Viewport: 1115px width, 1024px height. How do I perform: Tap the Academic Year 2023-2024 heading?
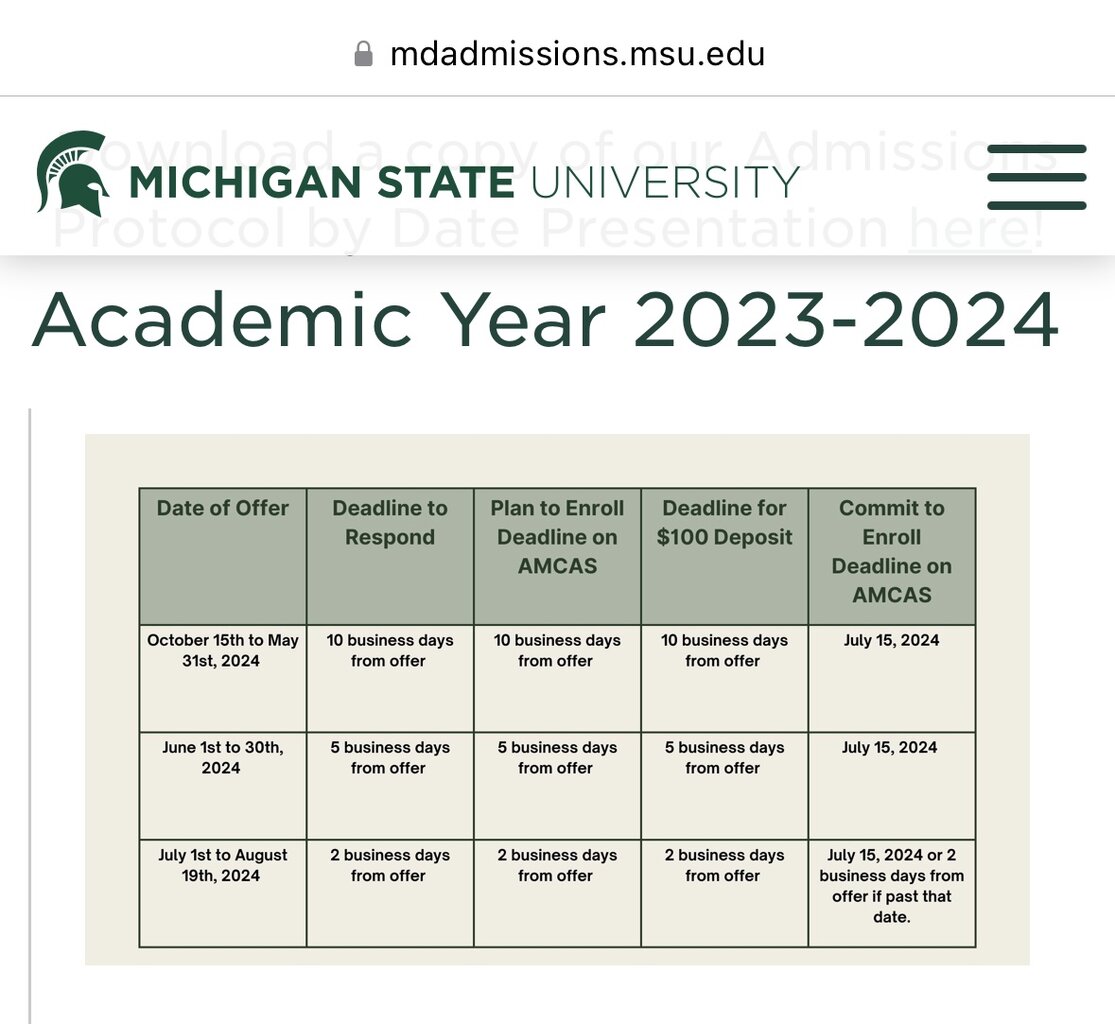(545, 320)
